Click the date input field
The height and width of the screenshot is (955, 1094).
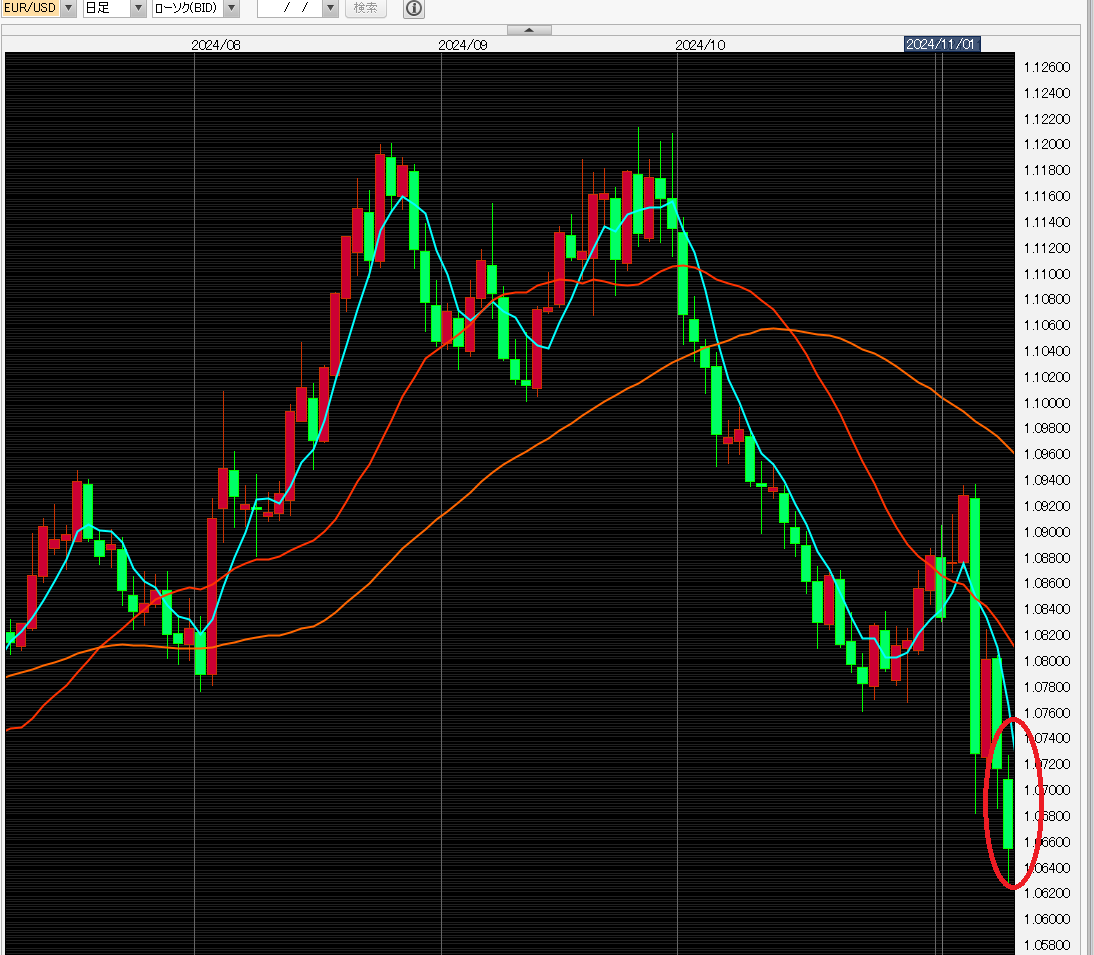[x=289, y=9]
